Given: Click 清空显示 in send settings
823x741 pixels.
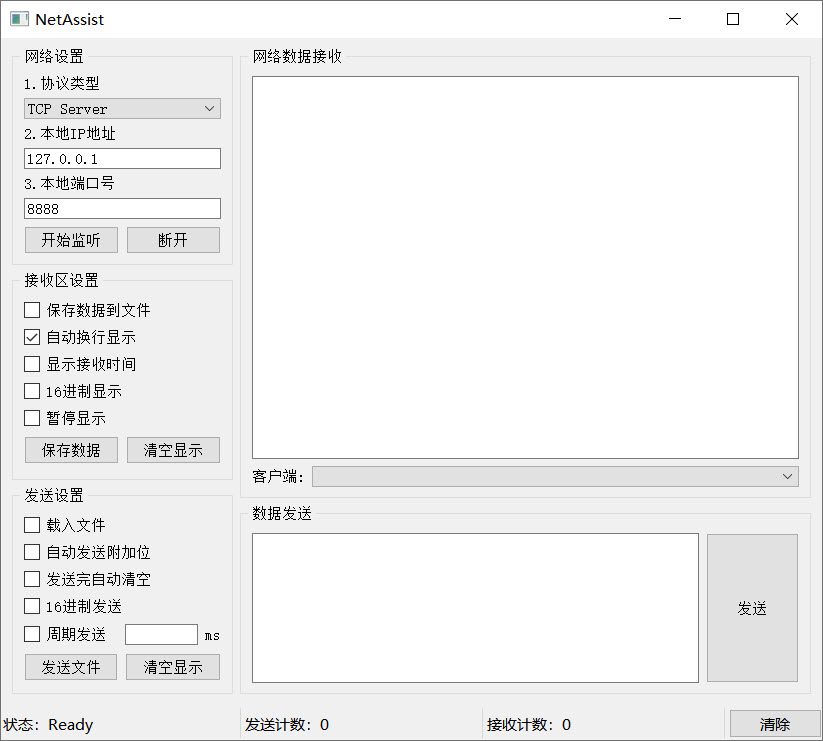Looking at the screenshot, I should (173, 667).
